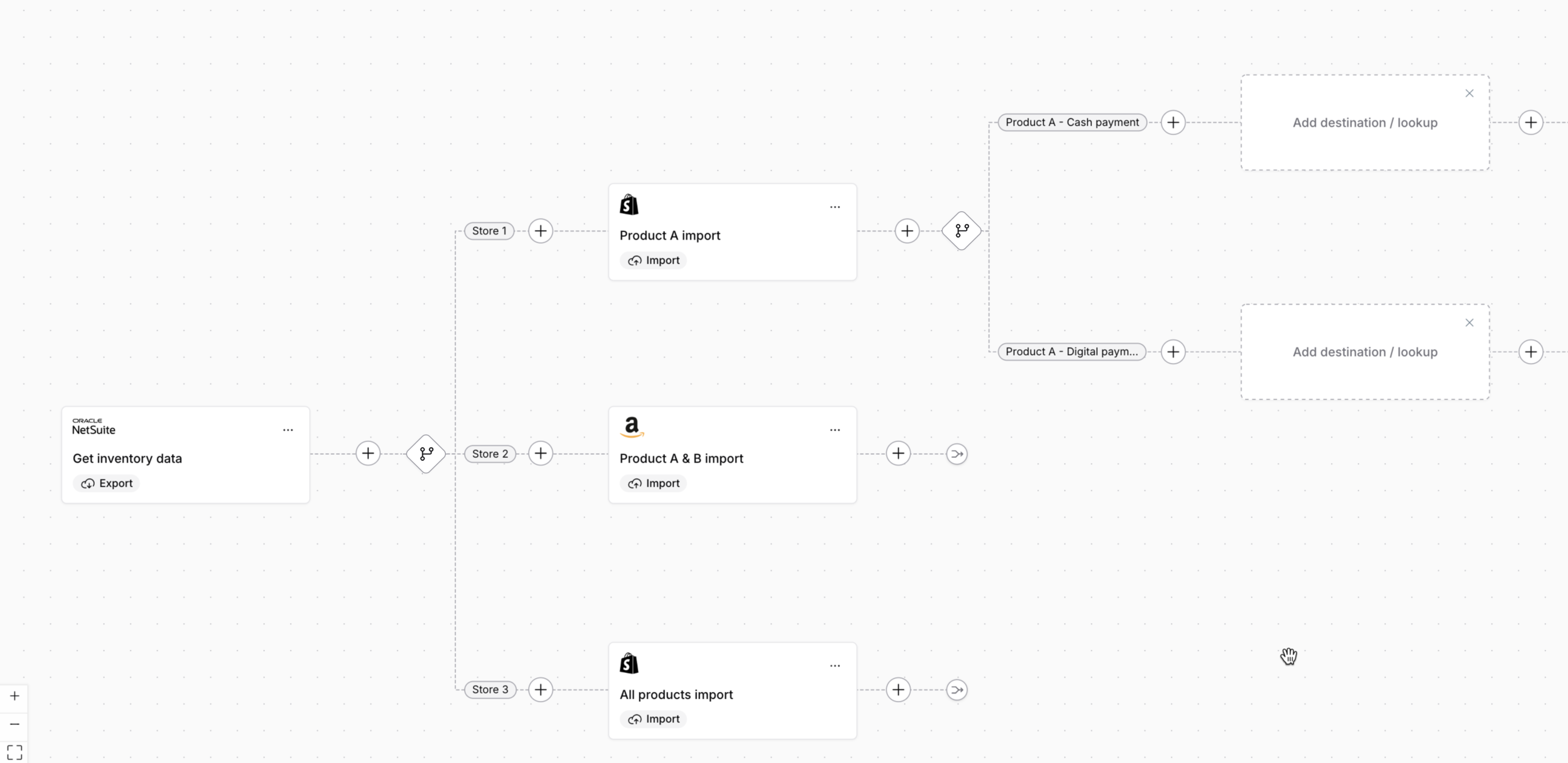Remove the top Add destination / lookup placeholder
The image size is (1568, 763).
coord(1470,93)
